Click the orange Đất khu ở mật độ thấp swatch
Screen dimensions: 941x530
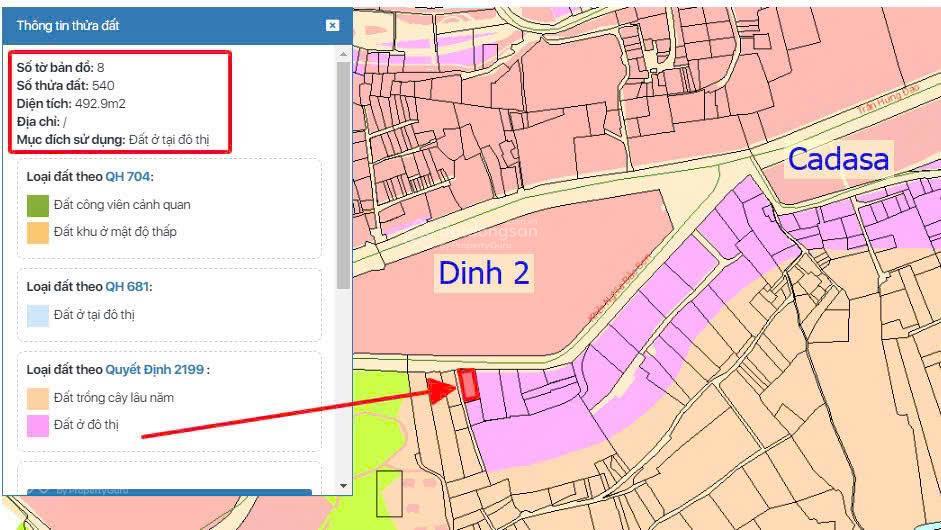[38, 232]
